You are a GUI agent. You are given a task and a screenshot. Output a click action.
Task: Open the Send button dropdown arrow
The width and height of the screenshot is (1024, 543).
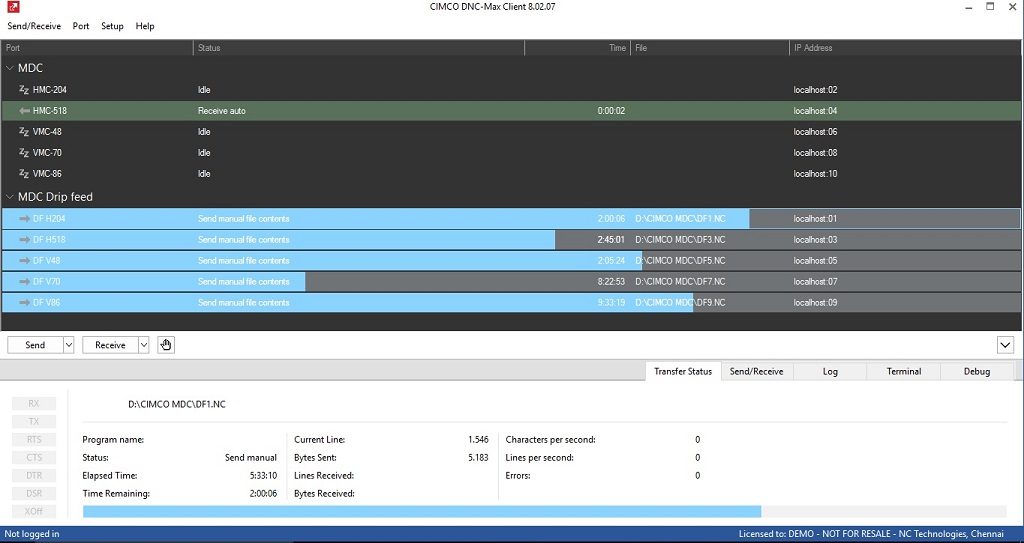[x=69, y=345]
